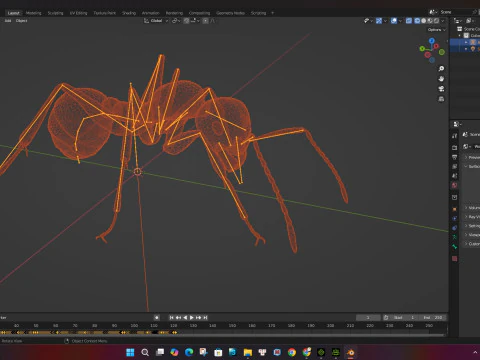Switch to the UV Editing workspace tab
This screenshot has width=480, height=360.
tap(78, 13)
